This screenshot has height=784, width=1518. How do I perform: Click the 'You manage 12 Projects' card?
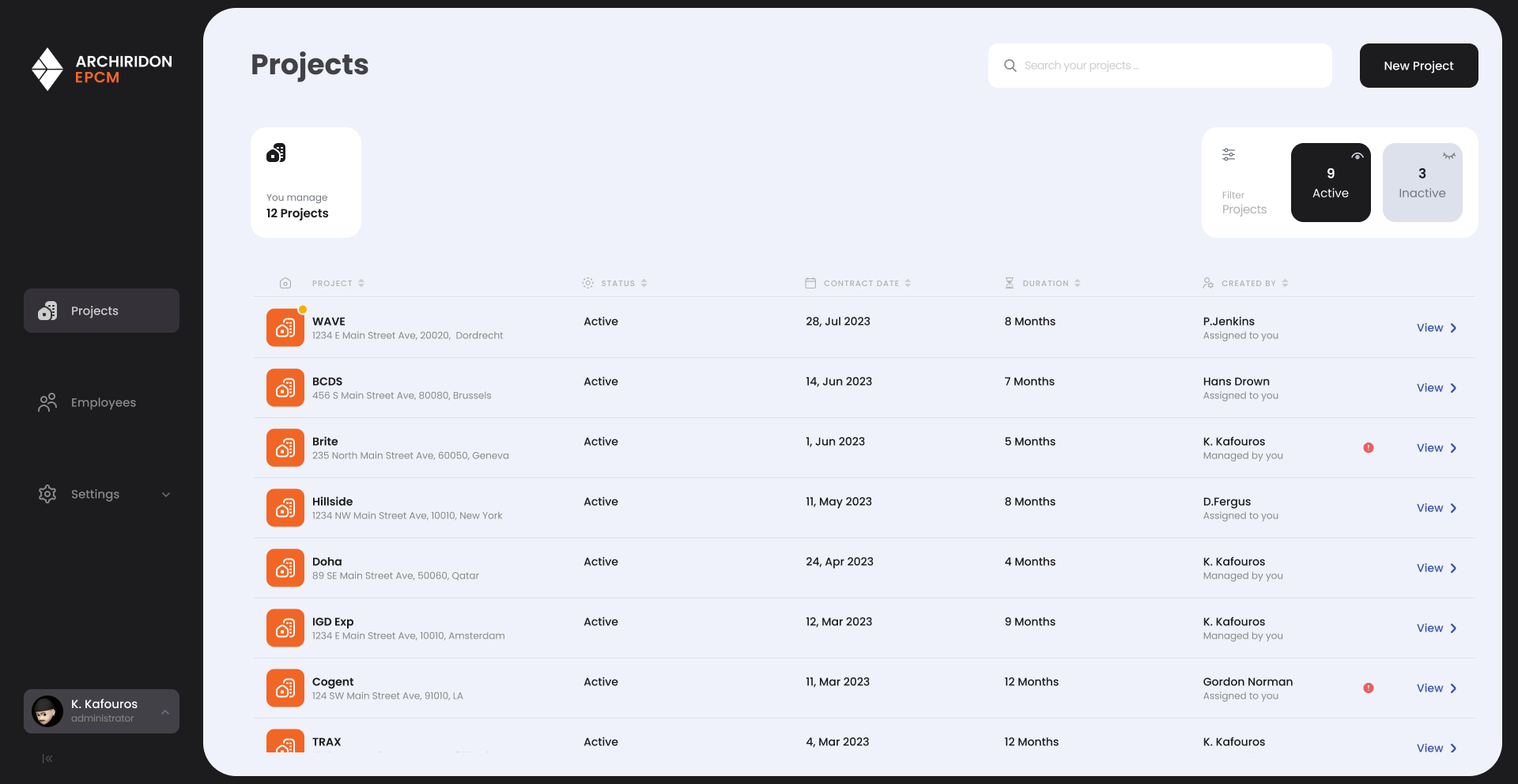tap(306, 183)
